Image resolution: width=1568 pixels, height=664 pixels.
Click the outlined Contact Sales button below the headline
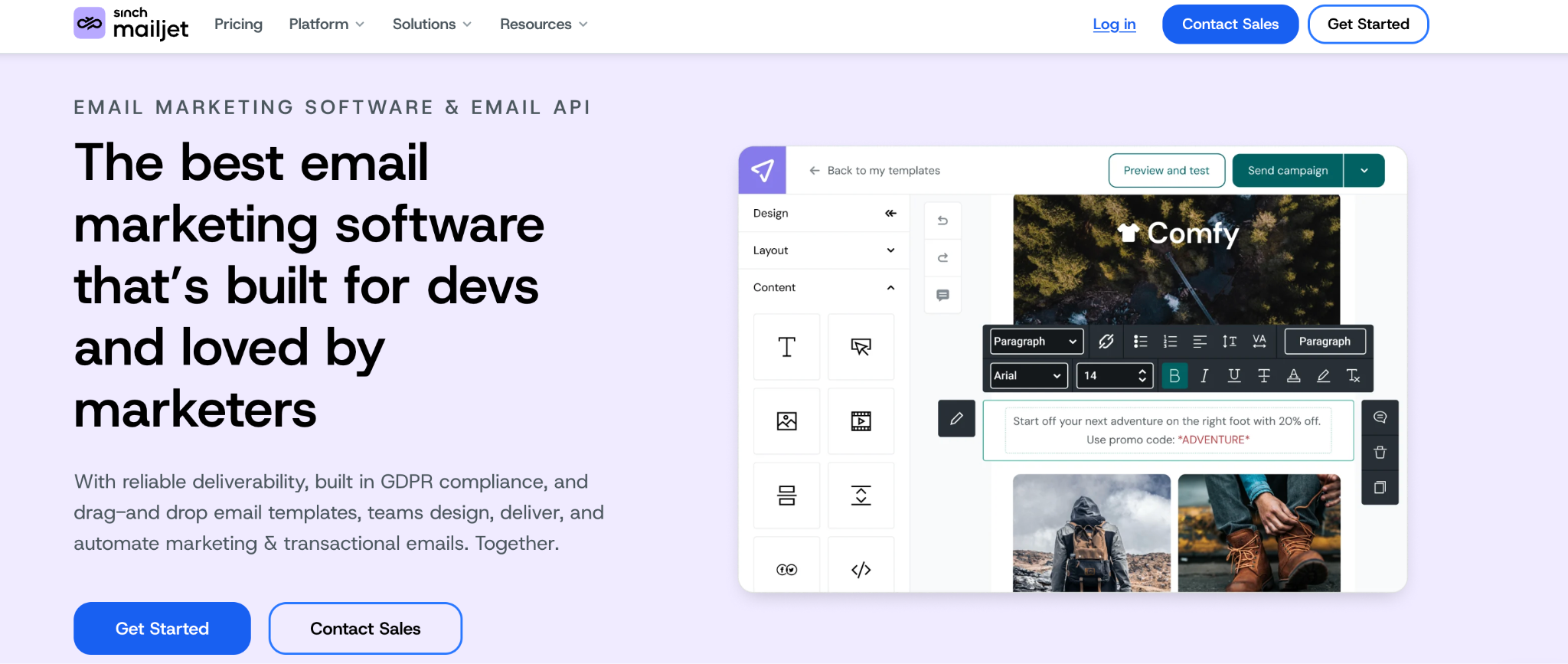pyautogui.click(x=365, y=629)
